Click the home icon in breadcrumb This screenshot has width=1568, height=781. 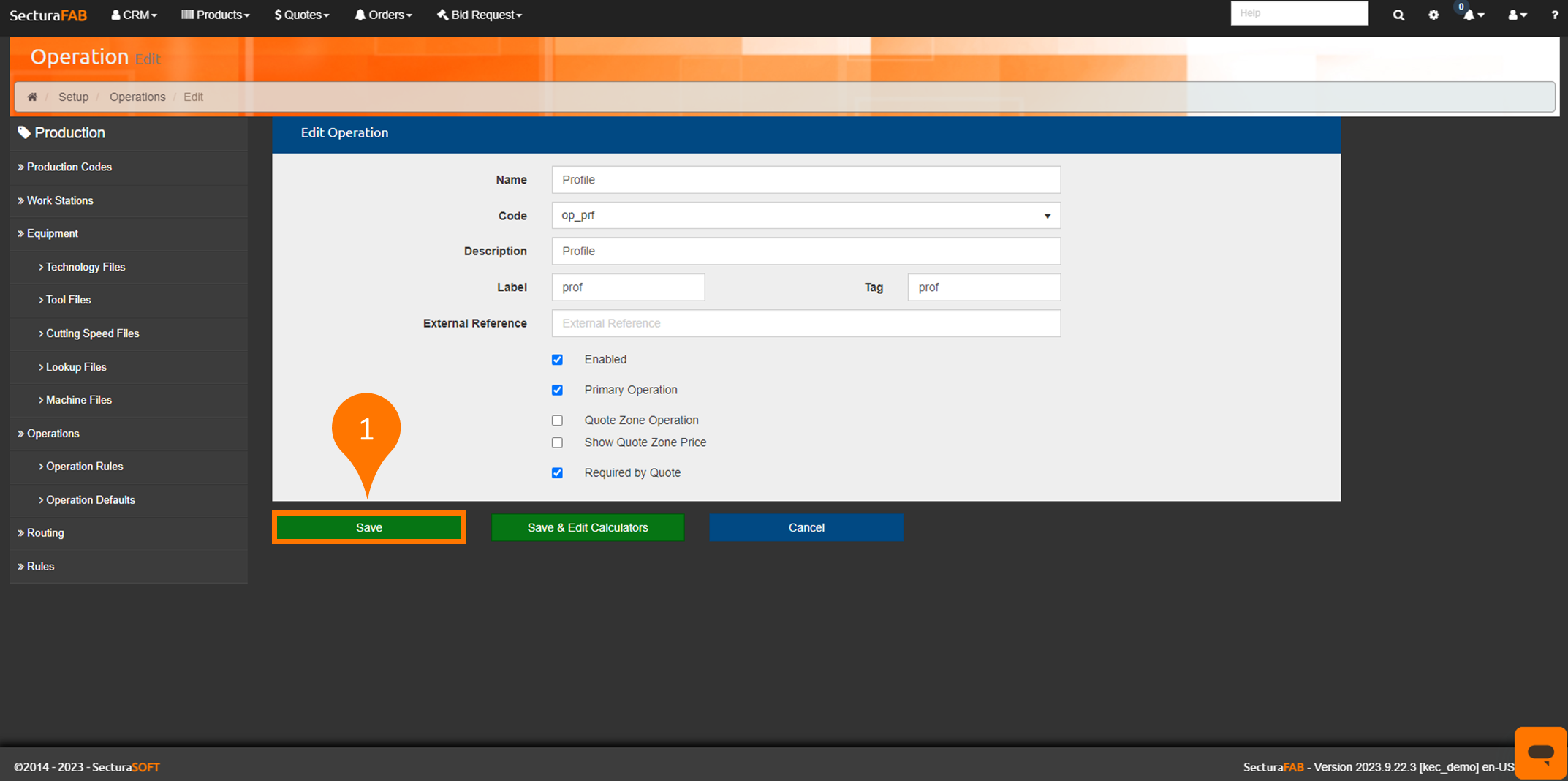(32, 97)
